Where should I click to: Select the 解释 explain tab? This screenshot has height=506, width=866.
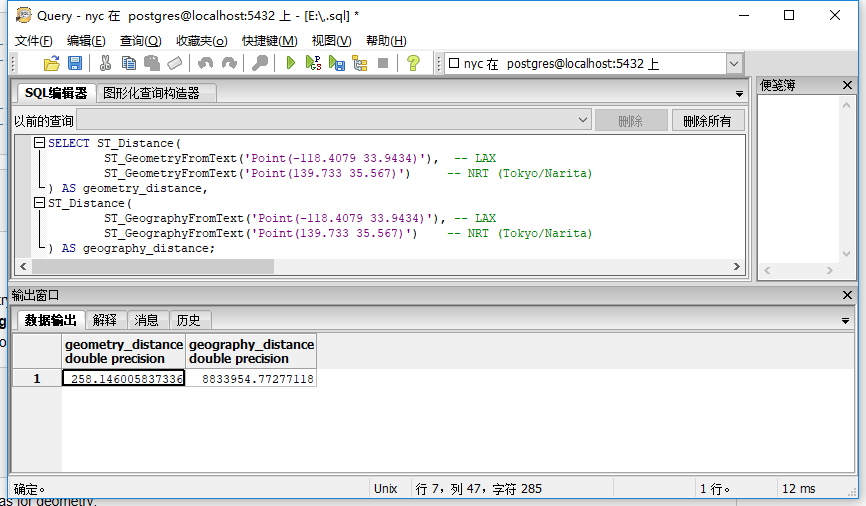[105, 320]
